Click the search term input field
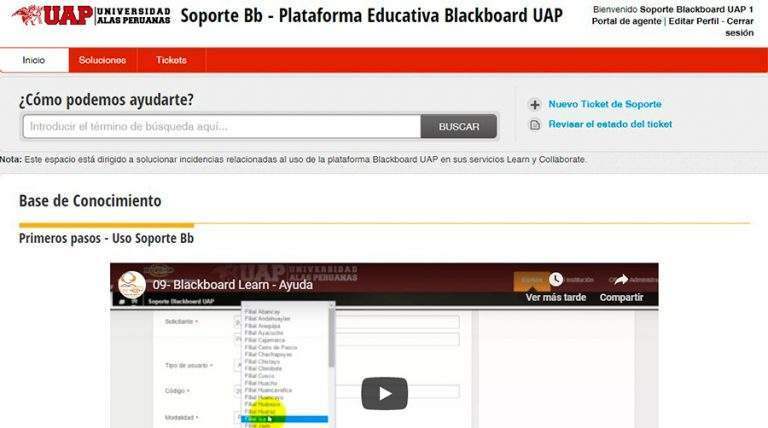 222,126
